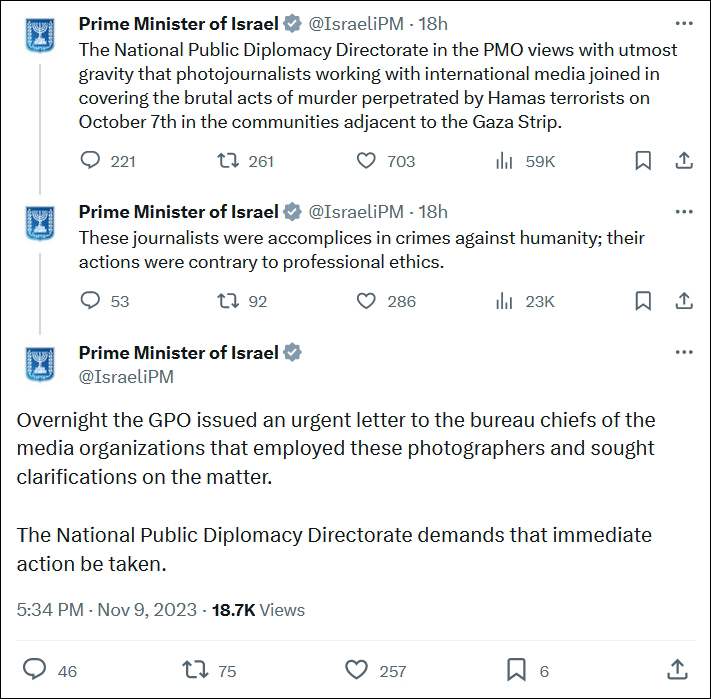Viewport: 711px width, 699px height.
Task: Open more options for the main tweet
Action: pos(684,353)
